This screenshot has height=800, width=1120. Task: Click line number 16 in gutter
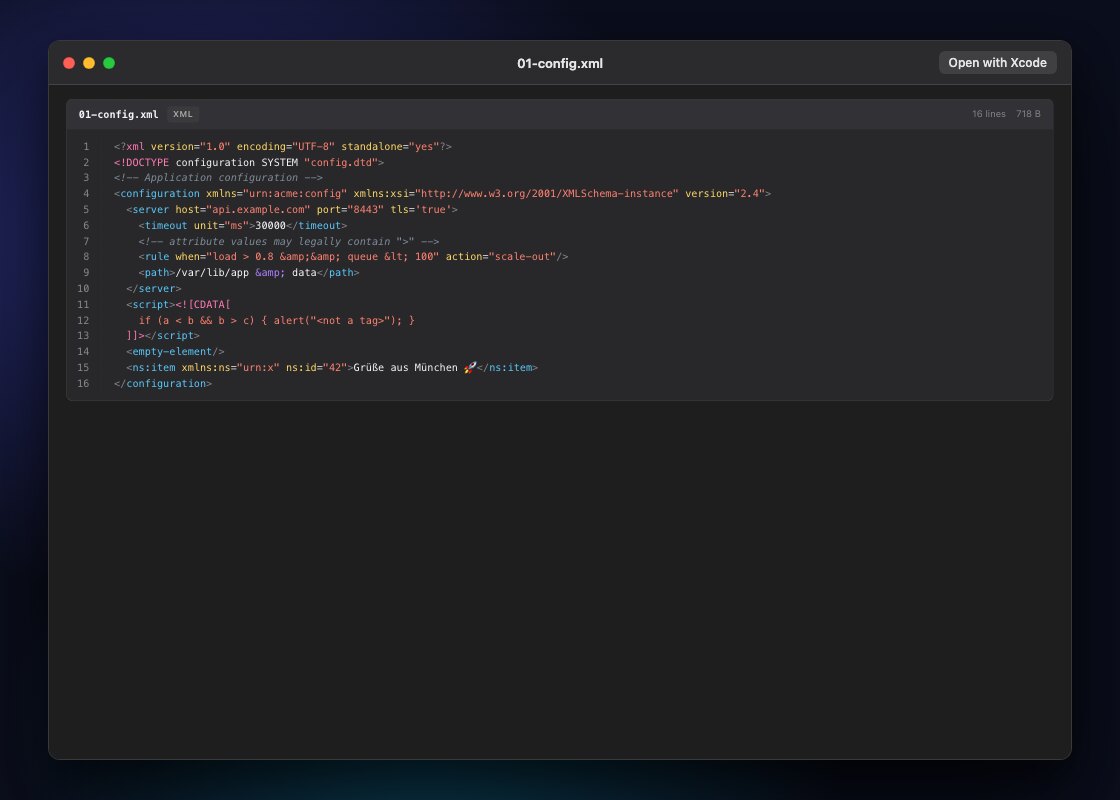tap(84, 384)
